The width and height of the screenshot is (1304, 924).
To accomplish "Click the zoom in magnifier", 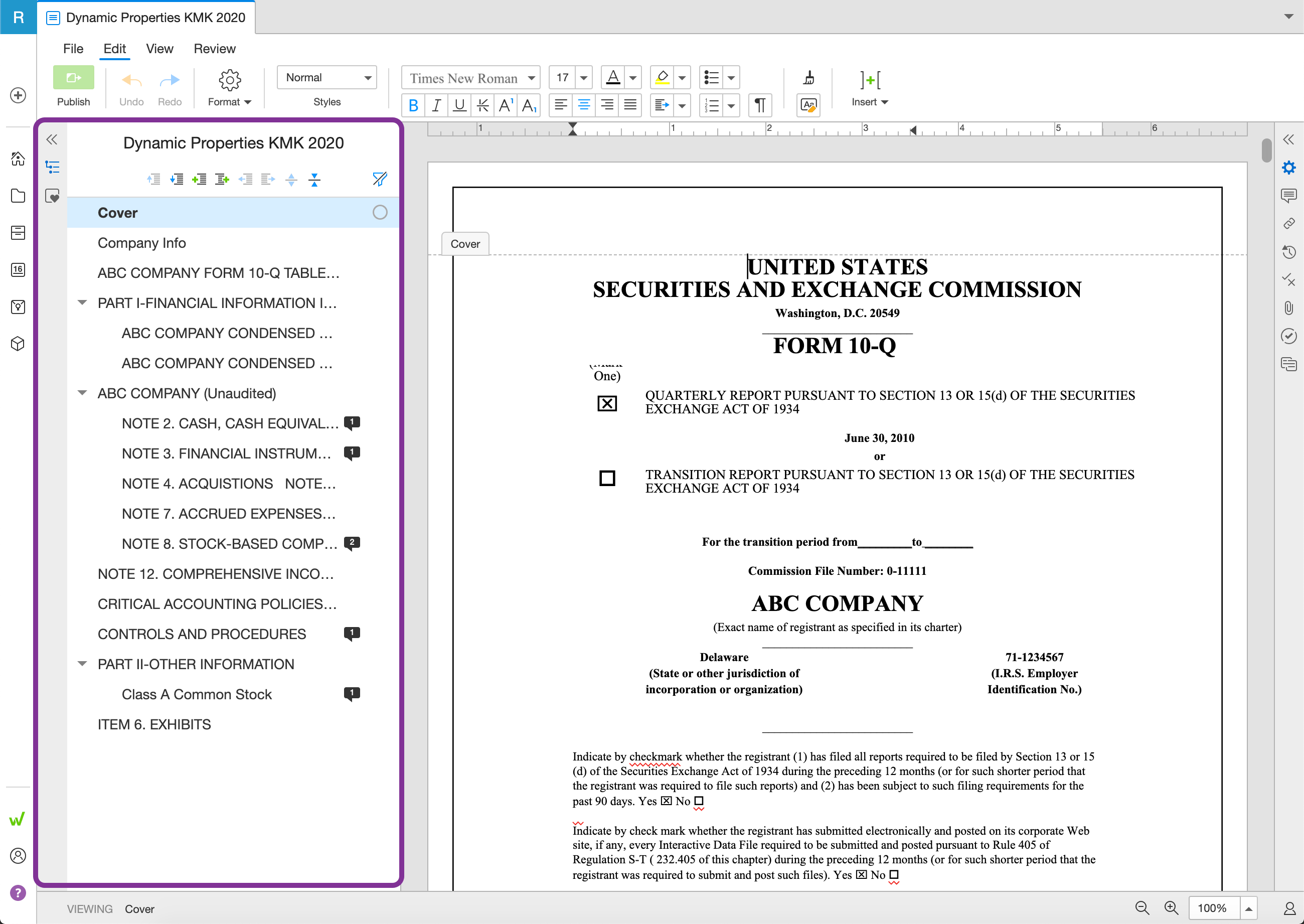I will pos(1171,907).
